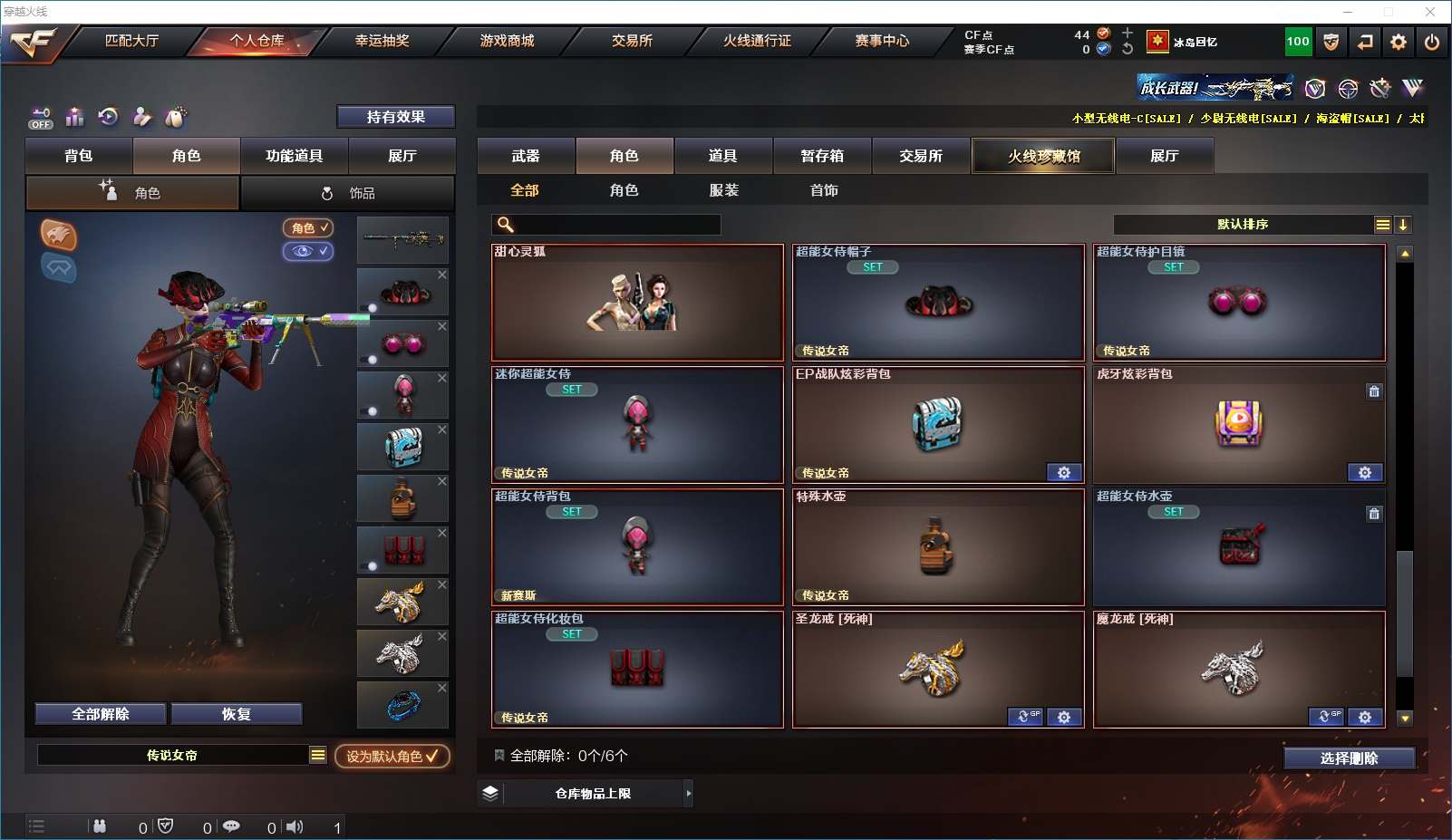
Task: Open the settings gear in top bar
Action: (x=1399, y=42)
